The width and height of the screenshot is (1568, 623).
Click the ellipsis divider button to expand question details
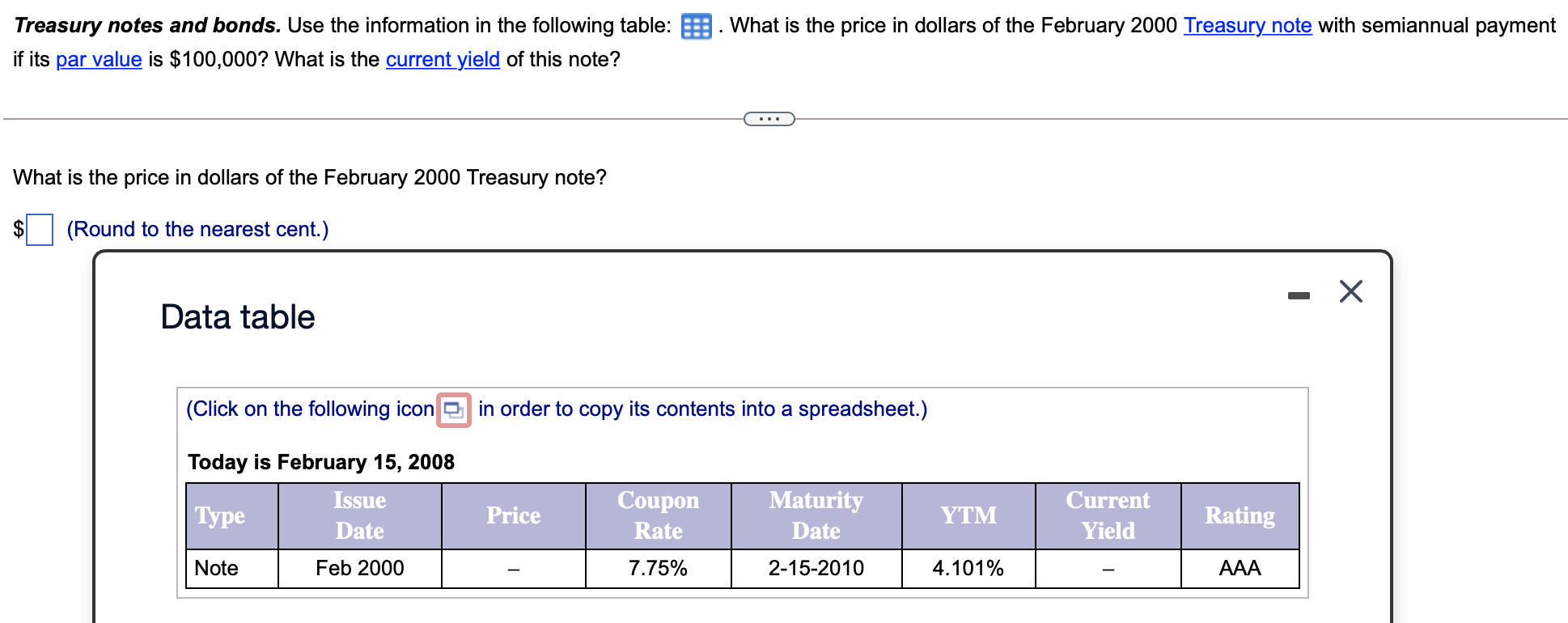pos(769,118)
